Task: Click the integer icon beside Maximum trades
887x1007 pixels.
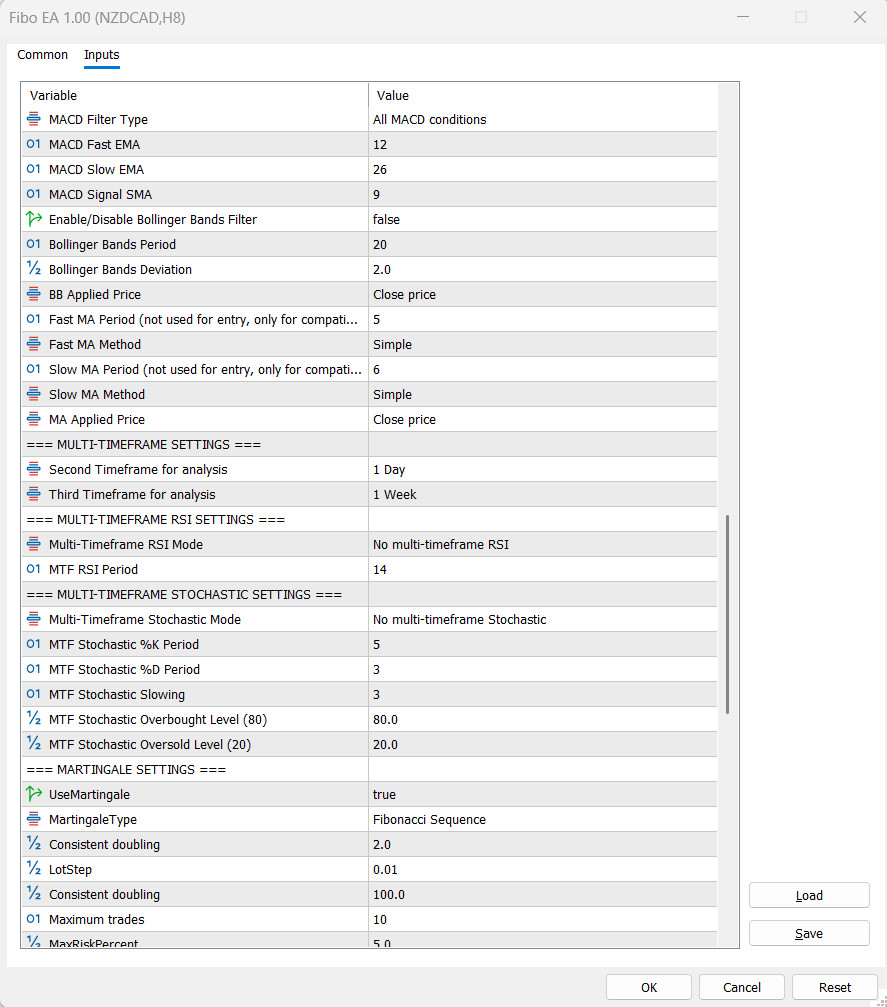Action: [x=33, y=920]
